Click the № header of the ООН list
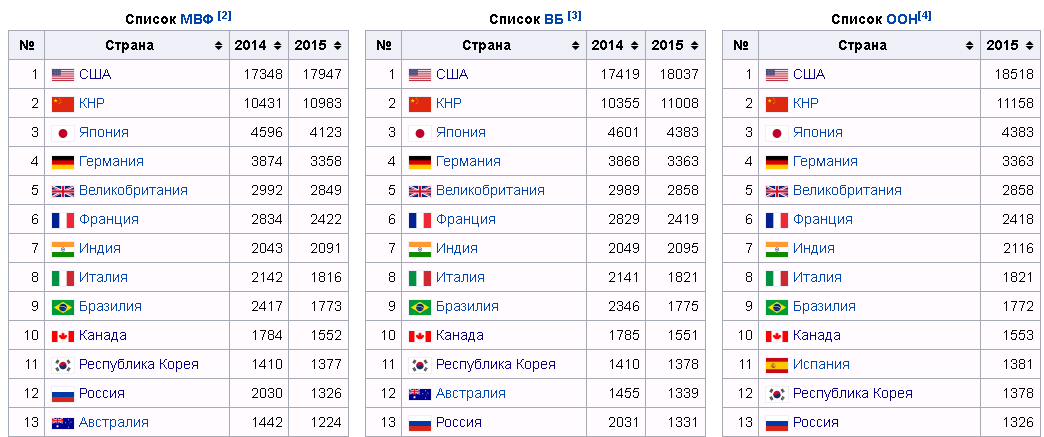The image size is (1044, 437). point(740,46)
